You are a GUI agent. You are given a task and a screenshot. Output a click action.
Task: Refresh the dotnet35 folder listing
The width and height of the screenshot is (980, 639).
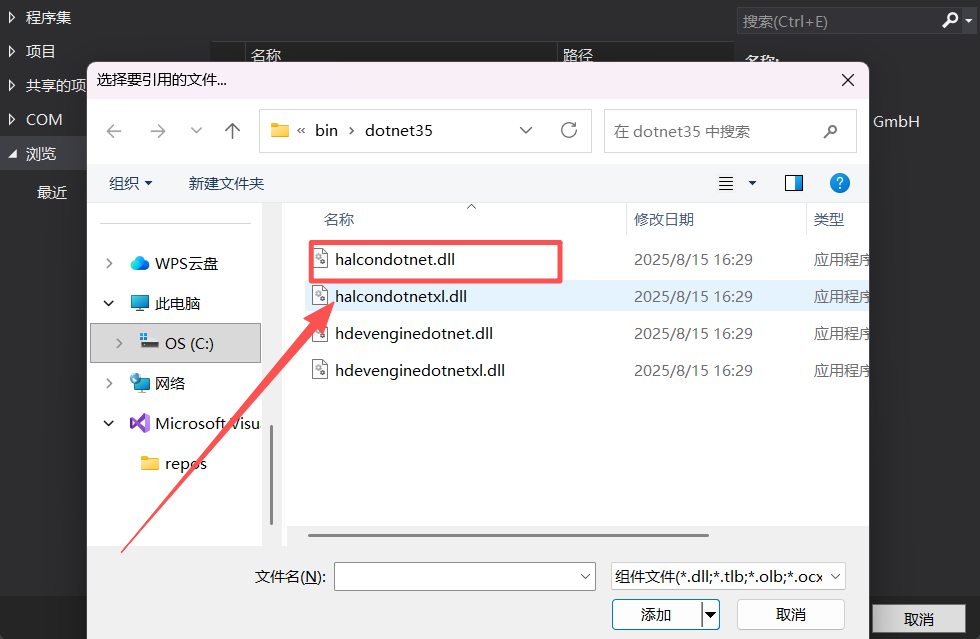[569, 130]
